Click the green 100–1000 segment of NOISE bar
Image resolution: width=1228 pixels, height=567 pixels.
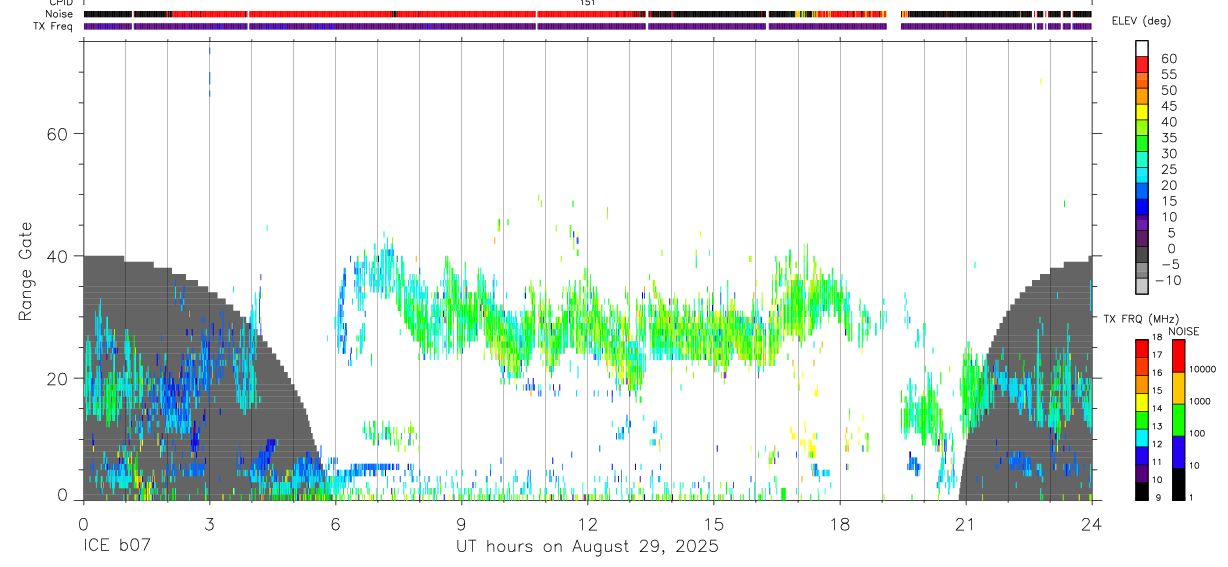[x=1178, y=420]
